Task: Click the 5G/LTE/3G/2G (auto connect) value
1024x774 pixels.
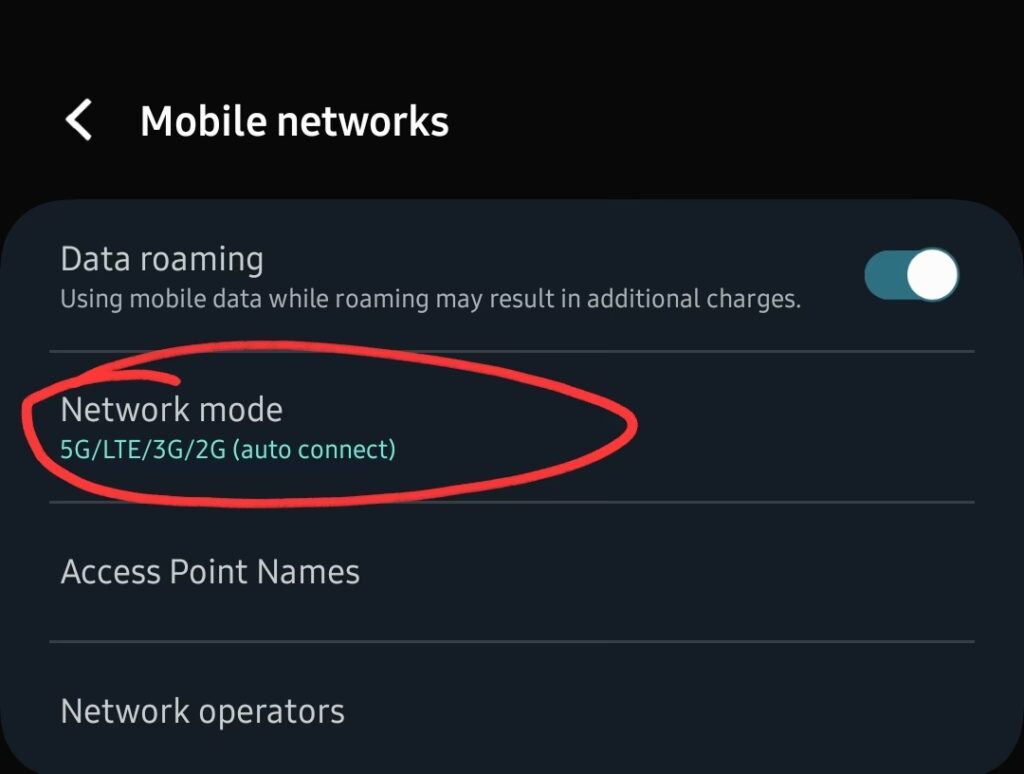Action: (x=228, y=450)
